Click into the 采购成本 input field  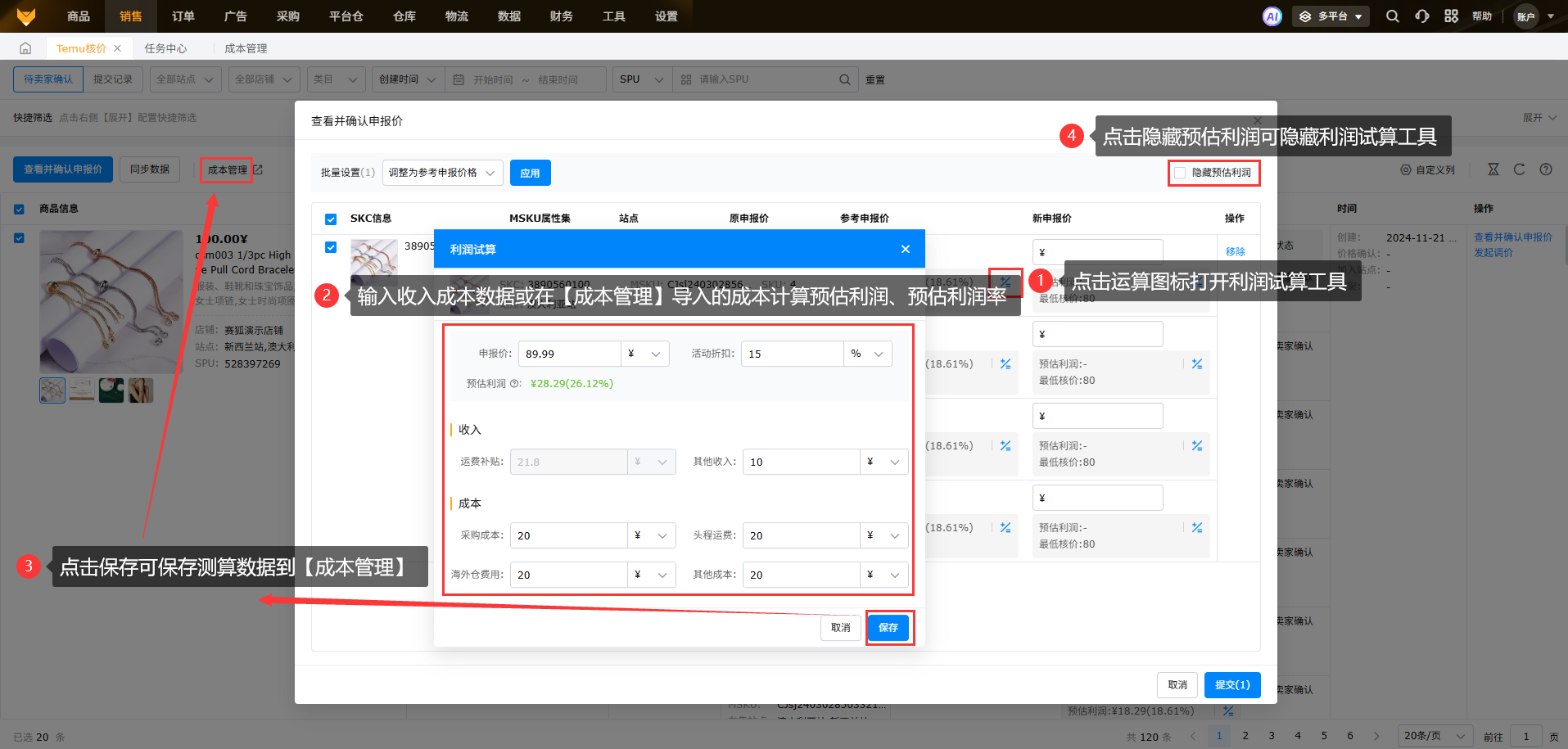tap(568, 535)
